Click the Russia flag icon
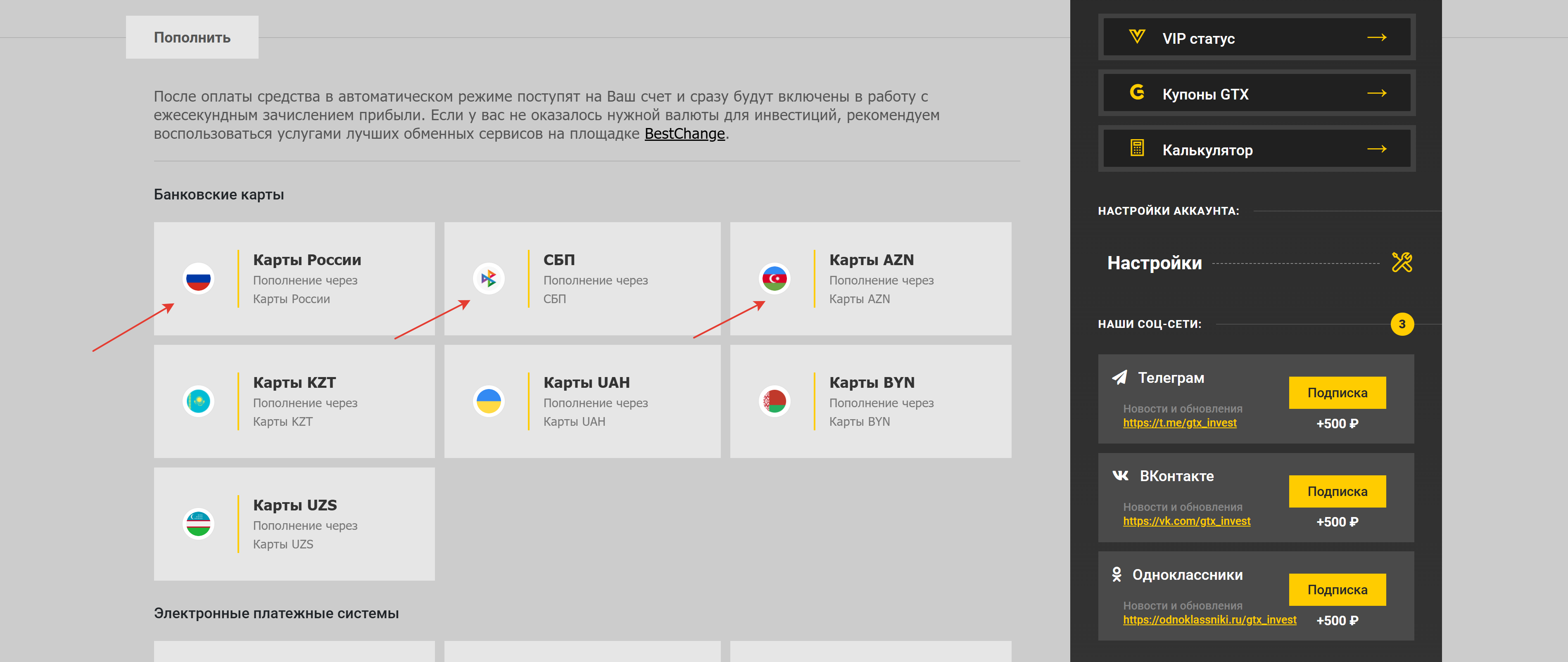This screenshot has width=1568, height=662. pos(198,279)
